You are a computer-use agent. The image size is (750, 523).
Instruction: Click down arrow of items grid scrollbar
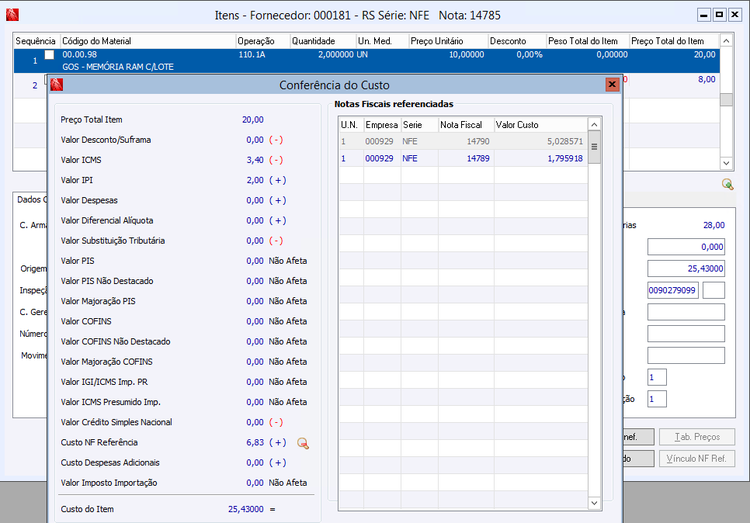point(726,163)
